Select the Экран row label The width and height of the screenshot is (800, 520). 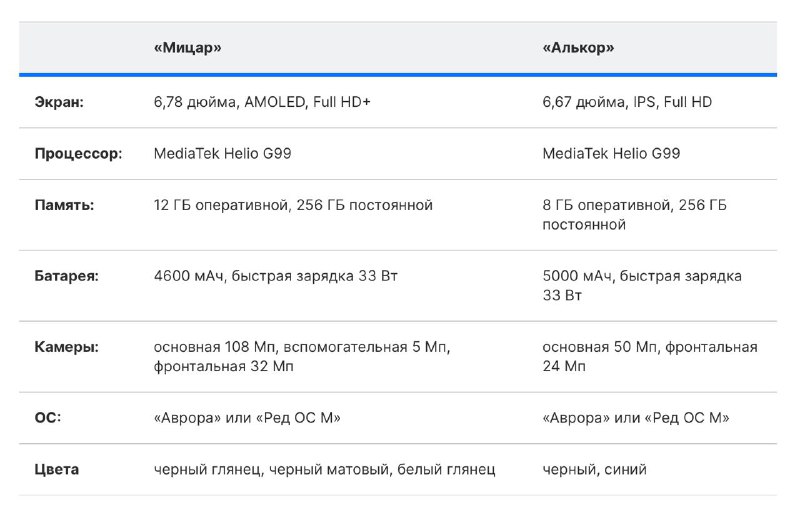60,102
